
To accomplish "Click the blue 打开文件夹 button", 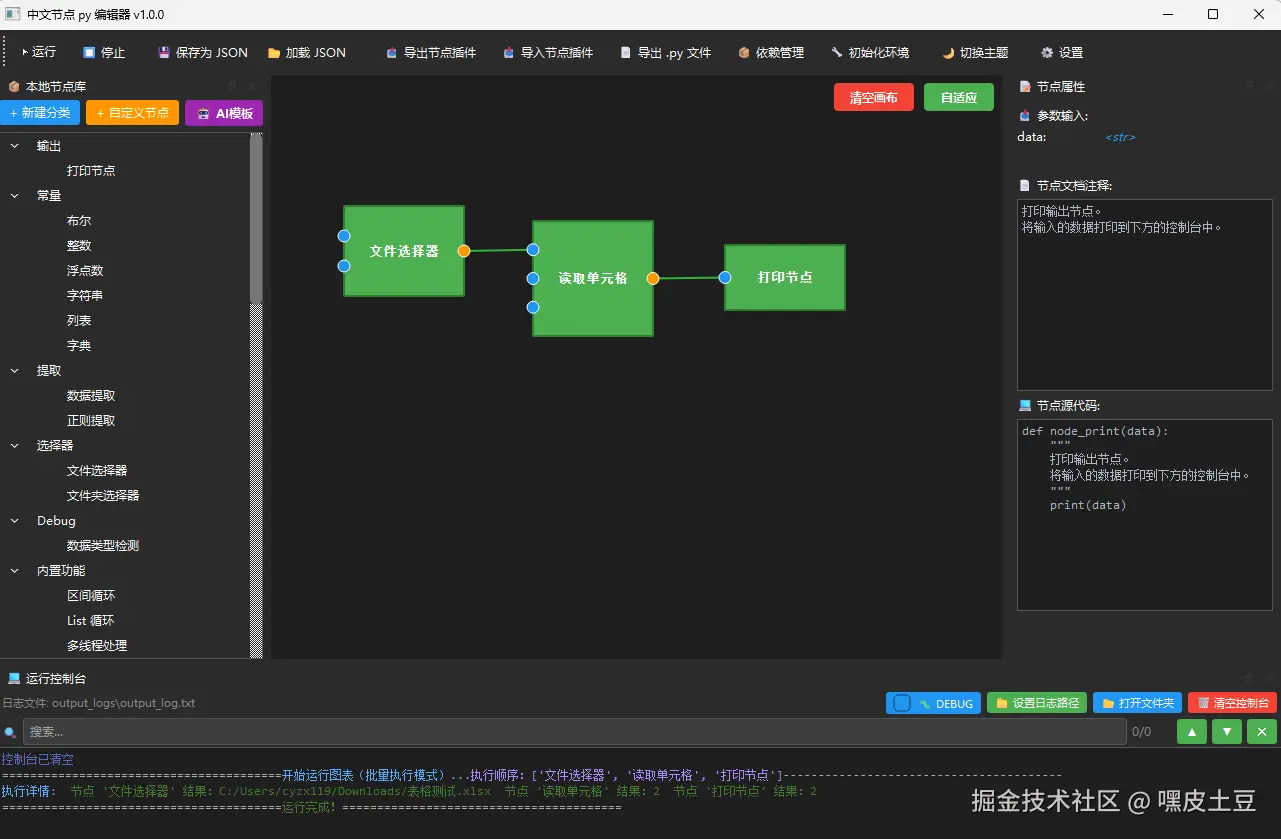I will 1138,703.
